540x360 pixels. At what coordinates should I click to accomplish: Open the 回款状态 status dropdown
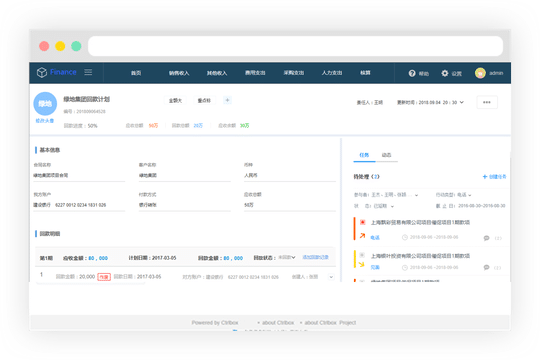tap(287, 257)
